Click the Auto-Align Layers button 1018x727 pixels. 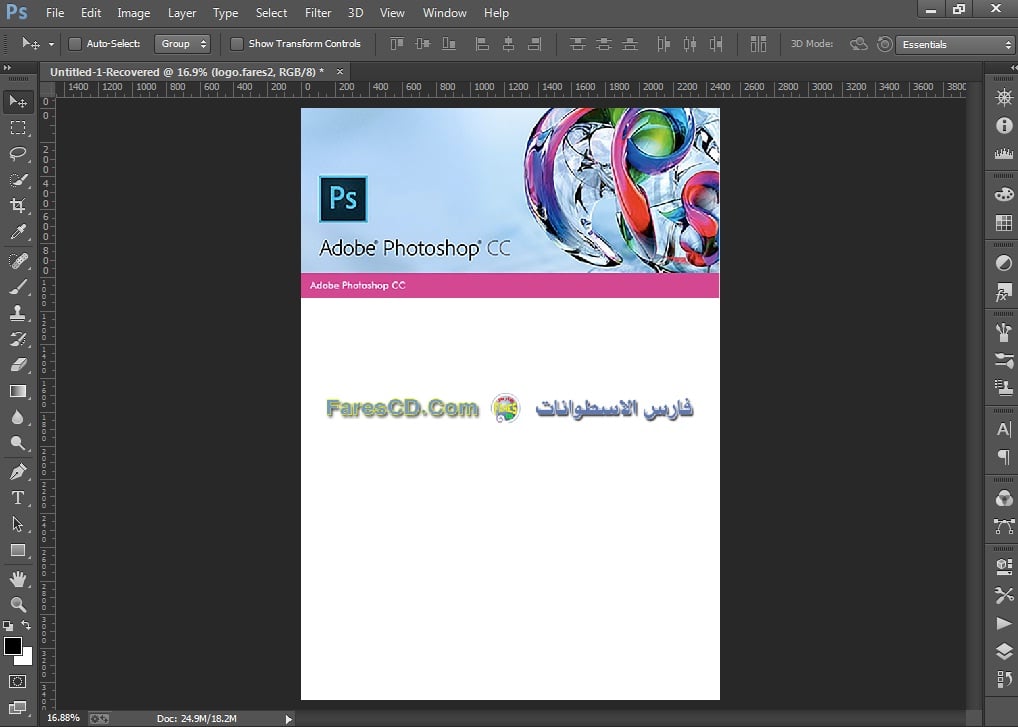click(758, 43)
